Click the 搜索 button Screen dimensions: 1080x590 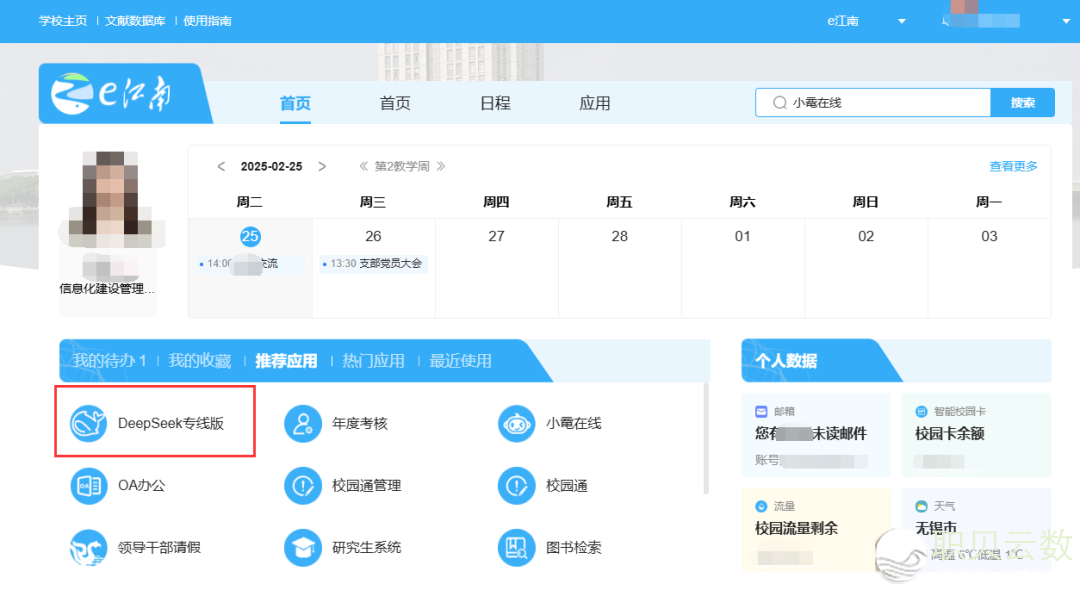click(1023, 103)
